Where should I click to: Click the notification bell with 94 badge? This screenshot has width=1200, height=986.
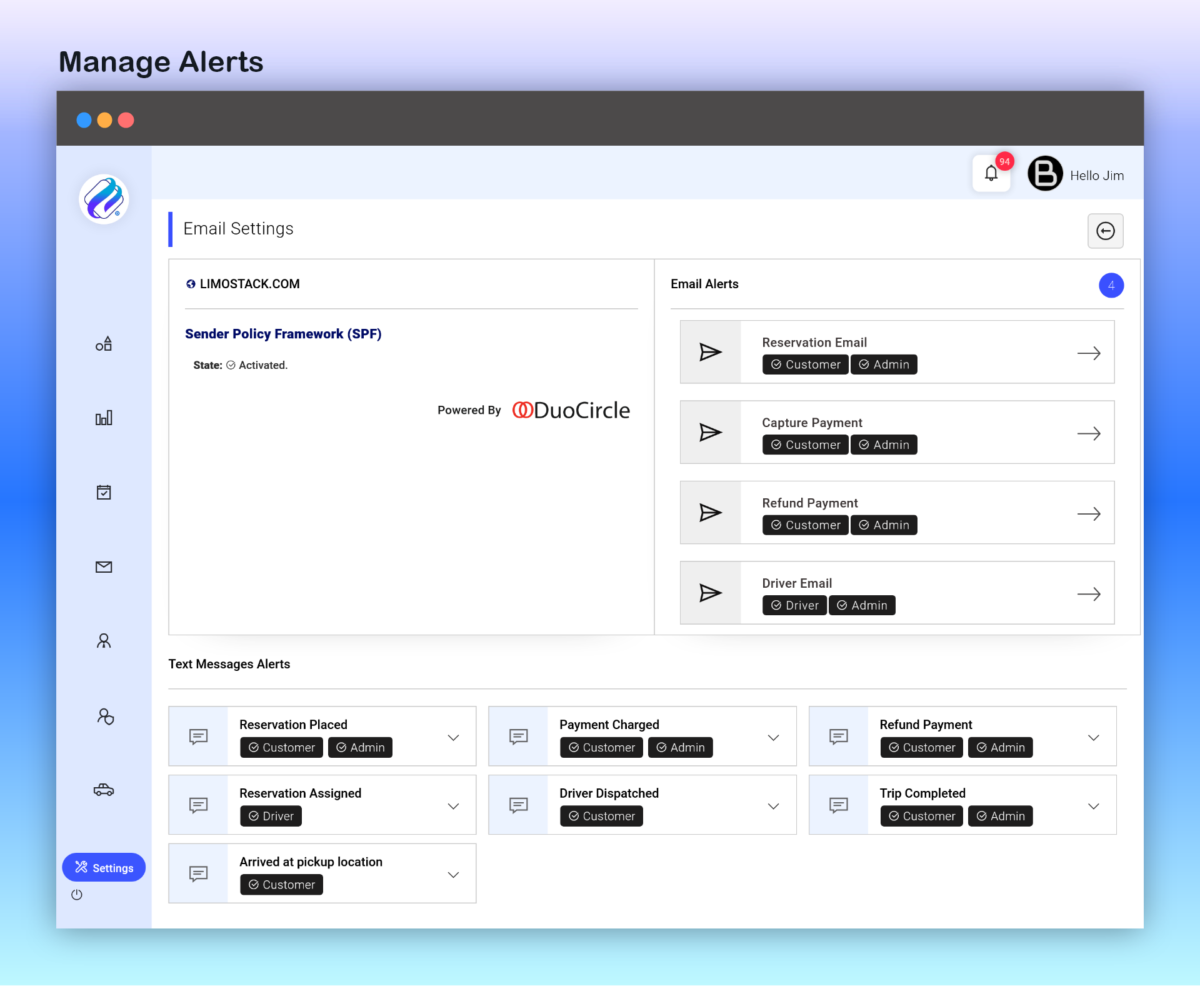pos(990,173)
